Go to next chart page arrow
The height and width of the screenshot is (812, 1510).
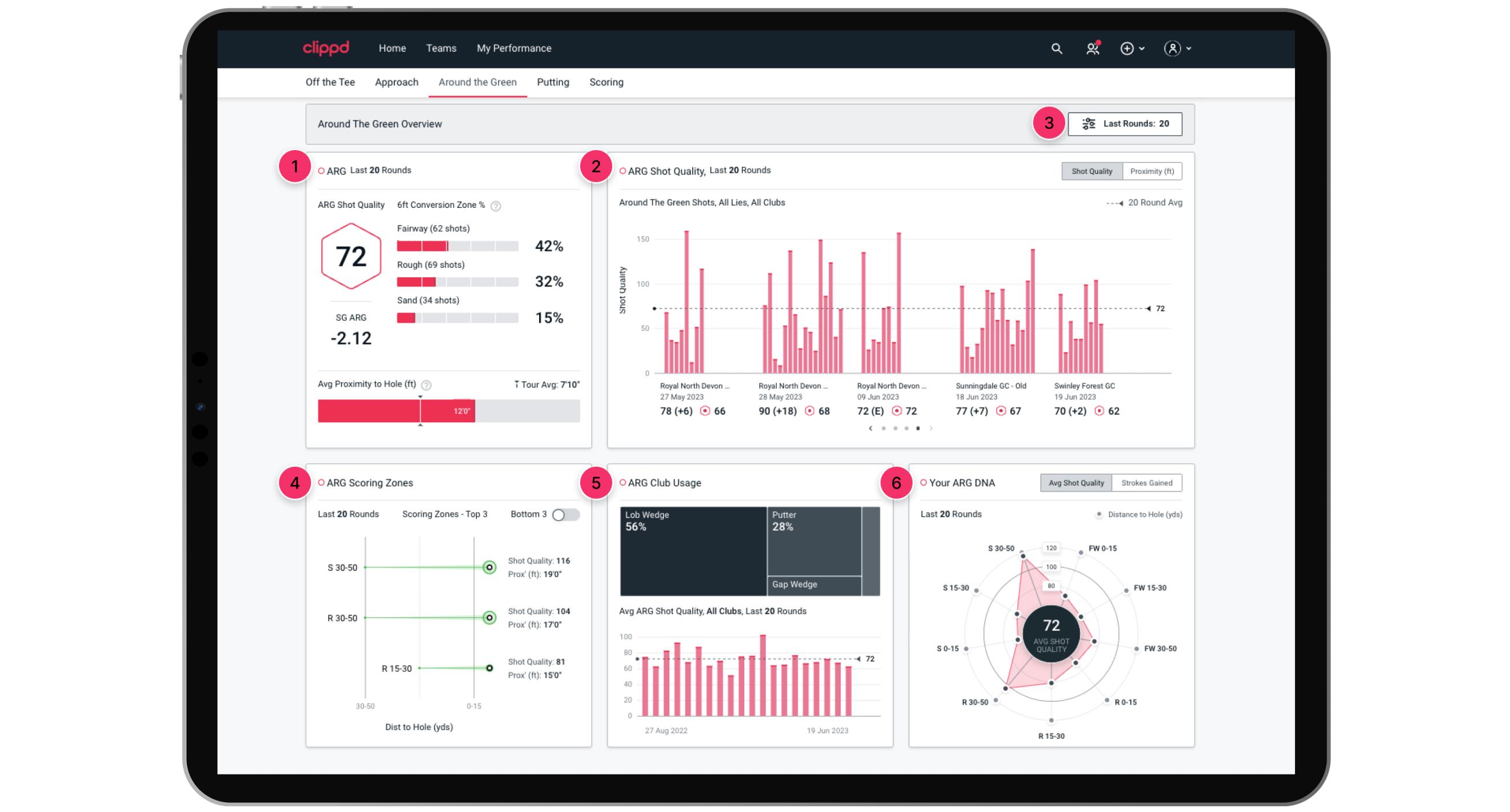click(x=931, y=429)
